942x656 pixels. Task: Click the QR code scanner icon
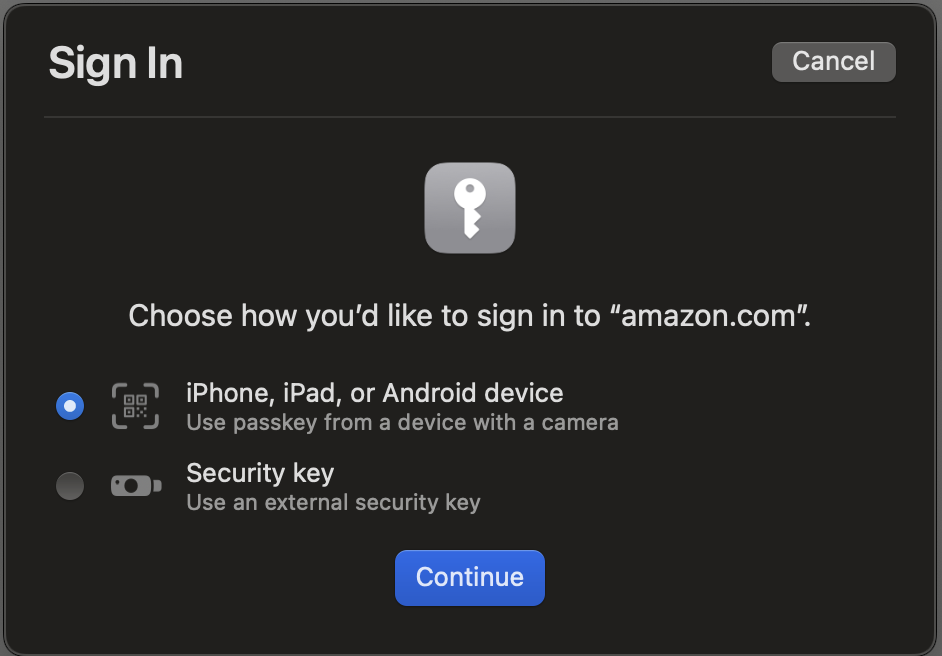135,406
